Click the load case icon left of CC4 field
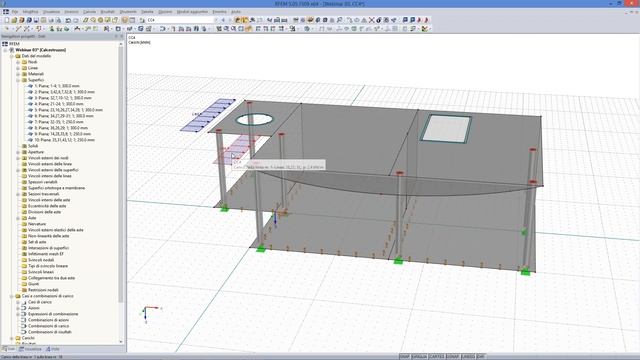 pos(142,20)
